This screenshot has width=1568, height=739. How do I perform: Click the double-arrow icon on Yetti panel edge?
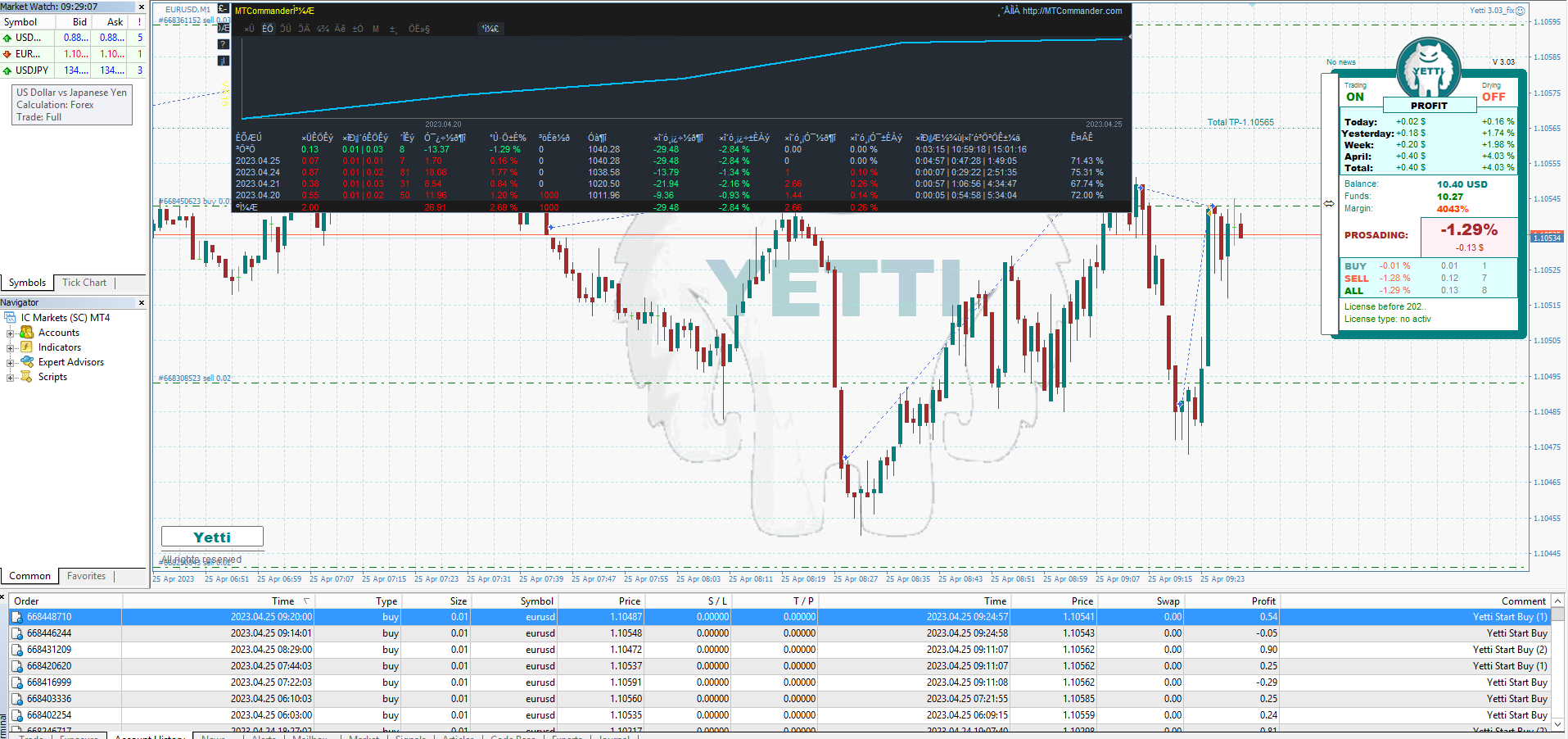[1329, 204]
